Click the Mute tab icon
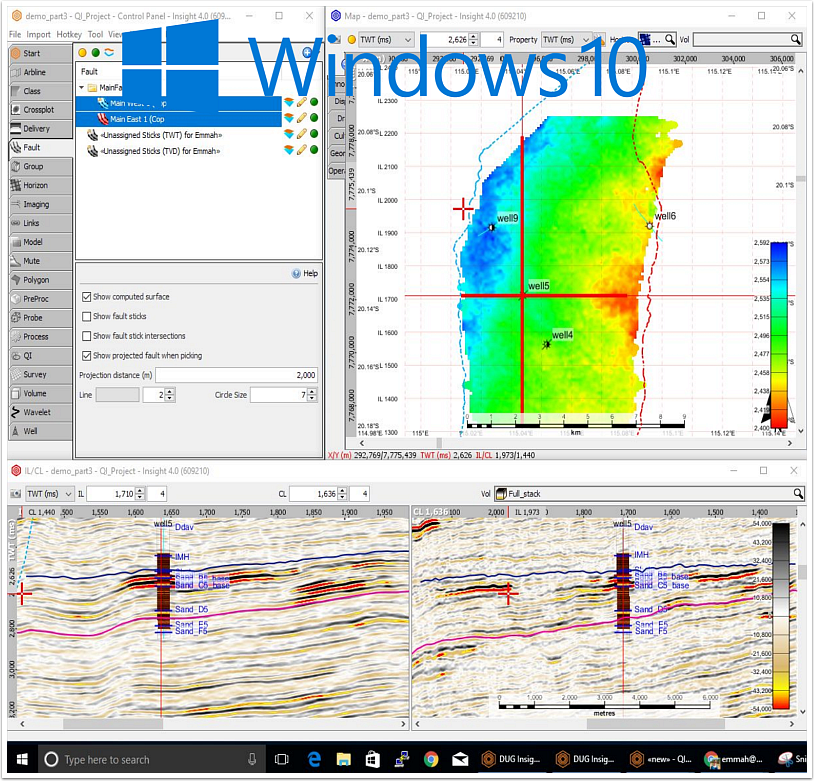This screenshot has width=814, height=781. coord(16,261)
